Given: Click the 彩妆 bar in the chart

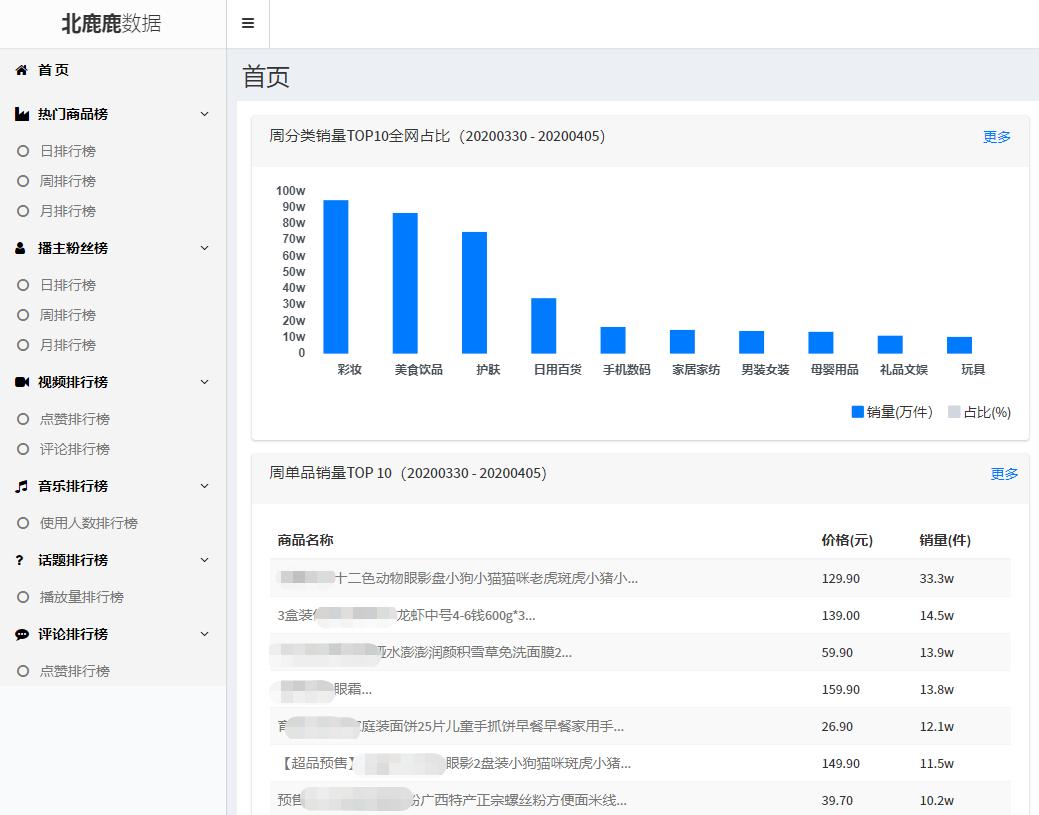Looking at the screenshot, I should coord(333,273).
